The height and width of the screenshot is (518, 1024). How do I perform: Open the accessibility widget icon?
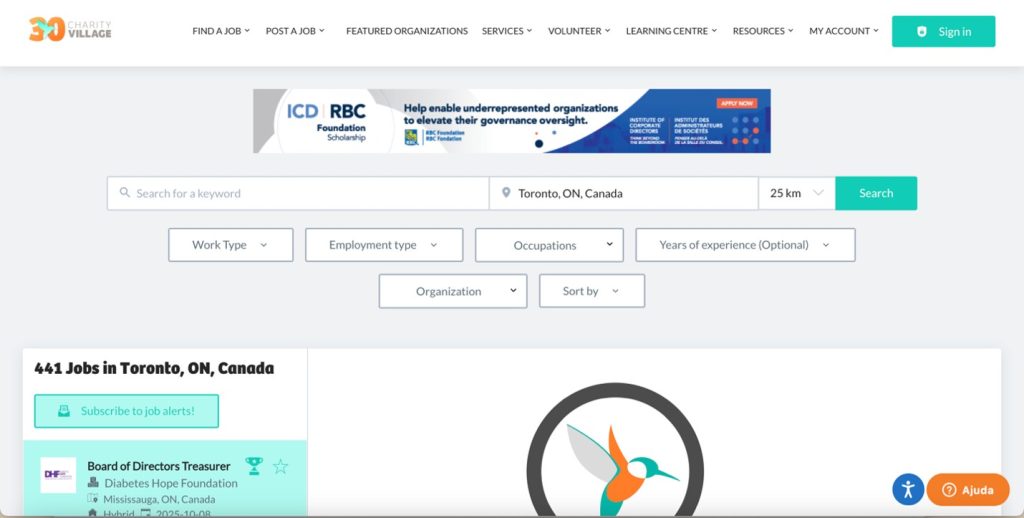point(907,489)
